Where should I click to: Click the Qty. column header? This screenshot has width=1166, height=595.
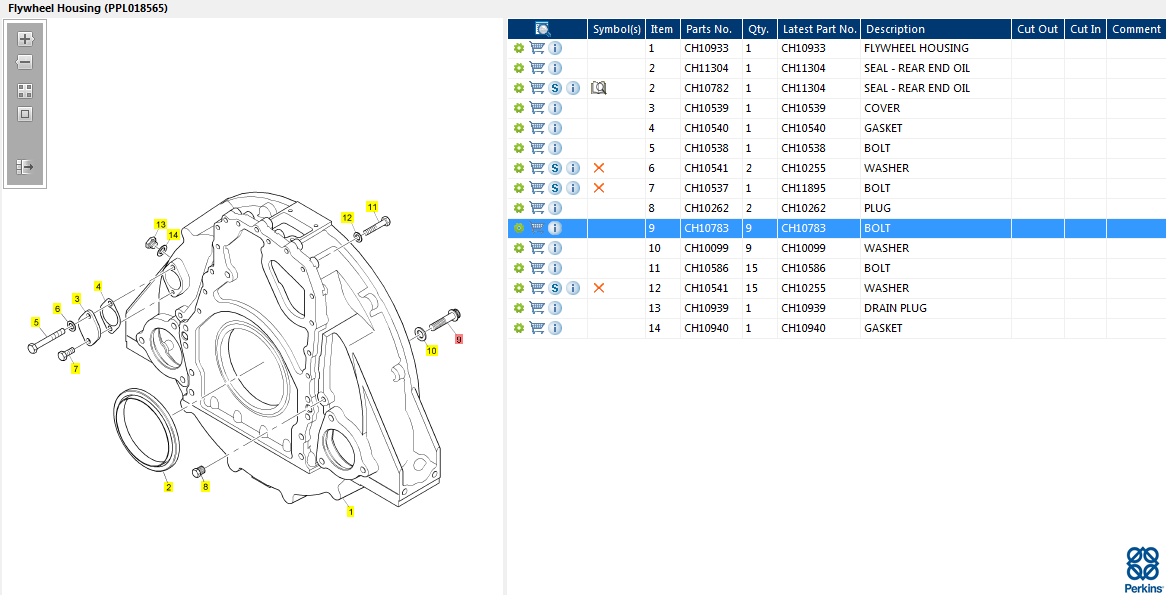(758, 29)
